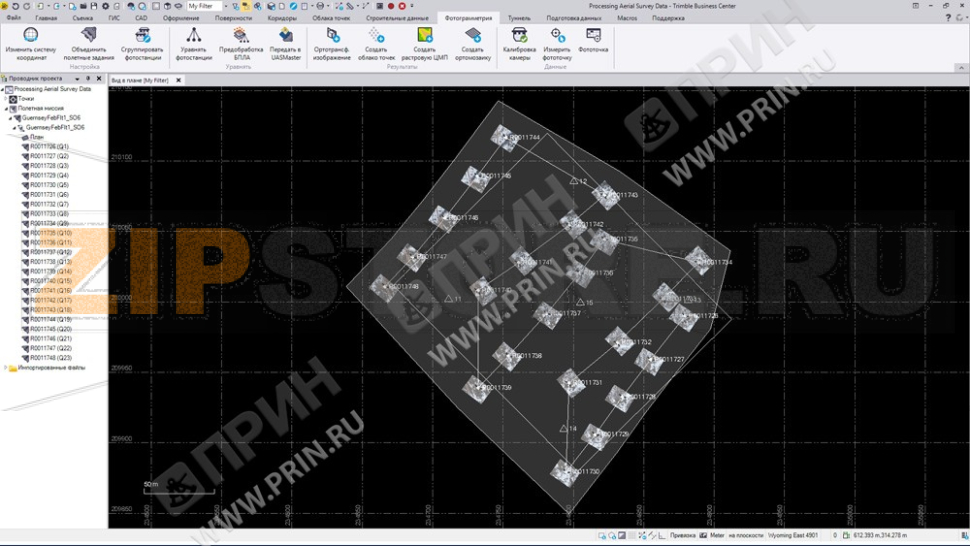The image size is (970, 546).
Task: Click Передать в UASMaster icon
Action: pos(285,35)
